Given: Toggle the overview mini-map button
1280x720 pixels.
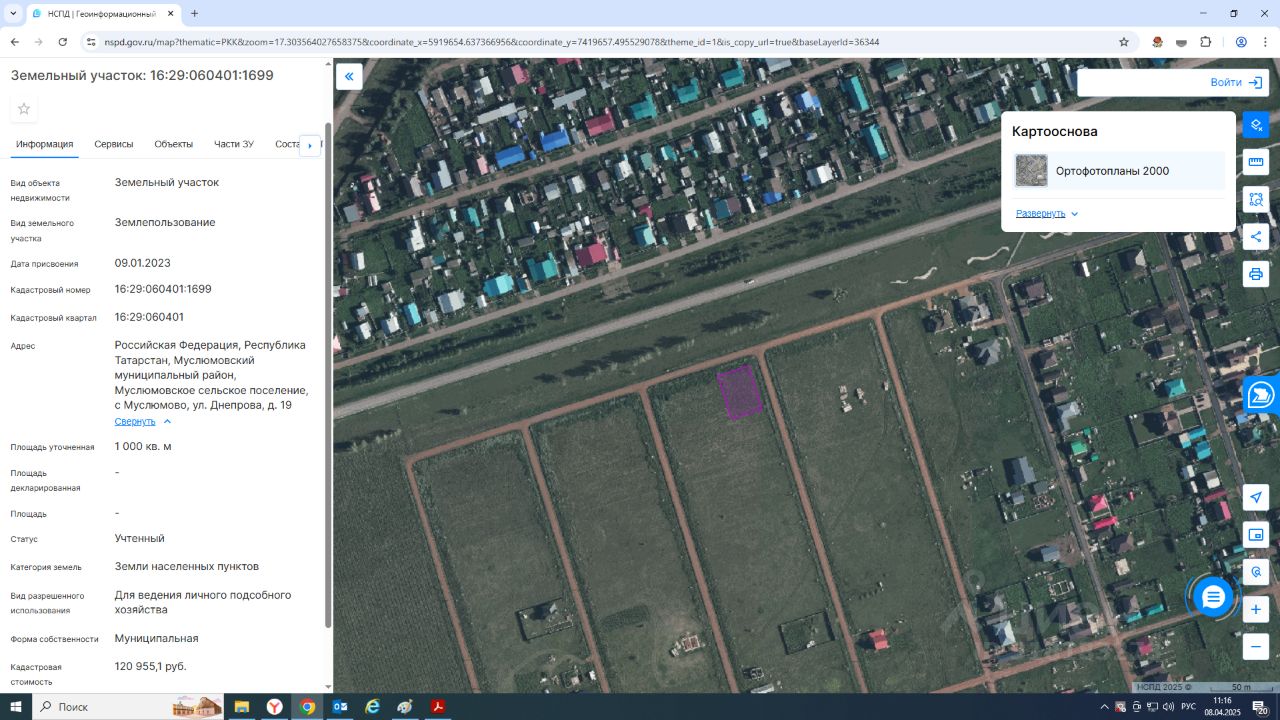Looking at the screenshot, I should click(1256, 535).
